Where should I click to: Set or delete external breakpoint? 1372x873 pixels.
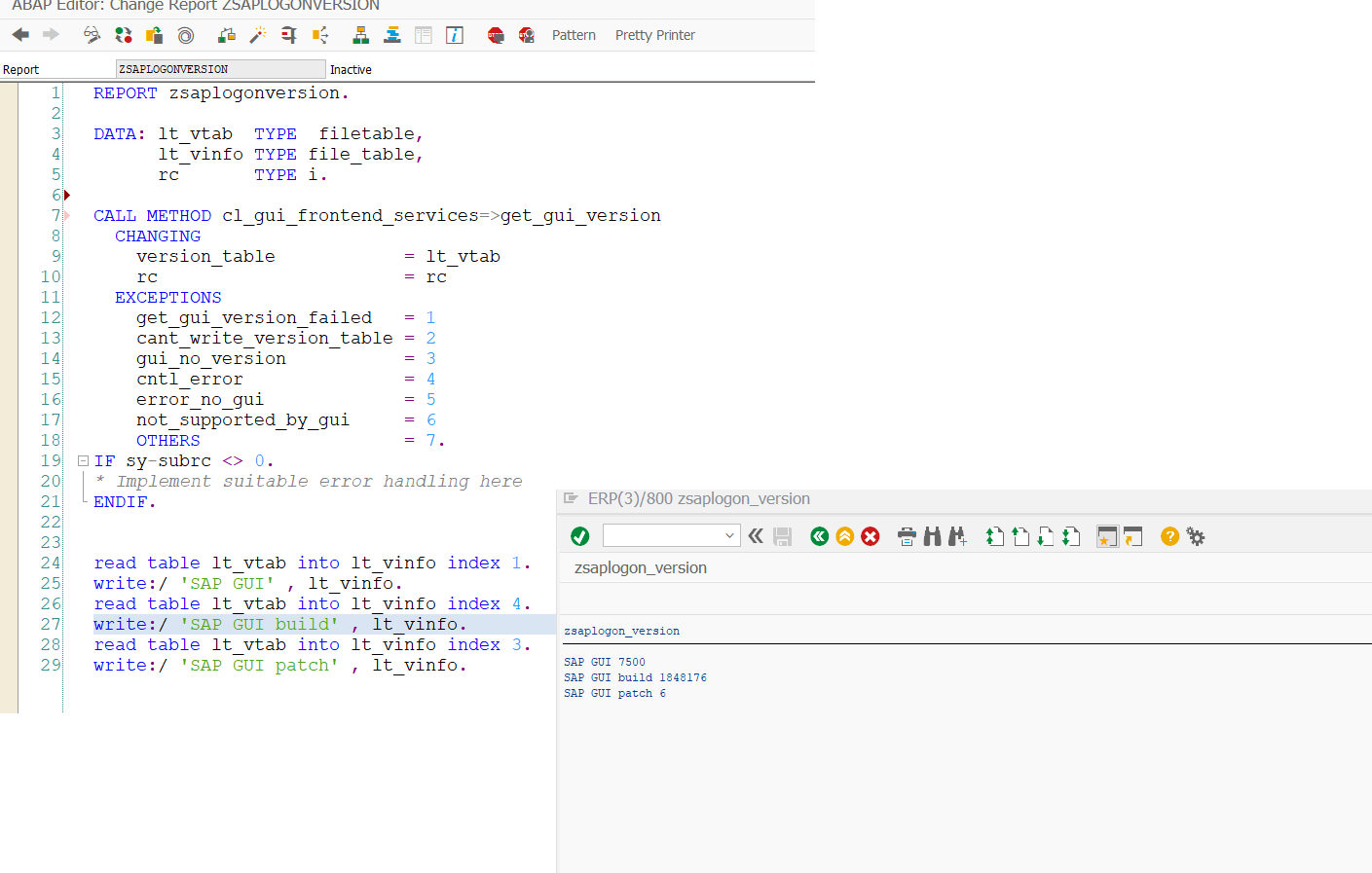pyautogui.click(x=527, y=35)
